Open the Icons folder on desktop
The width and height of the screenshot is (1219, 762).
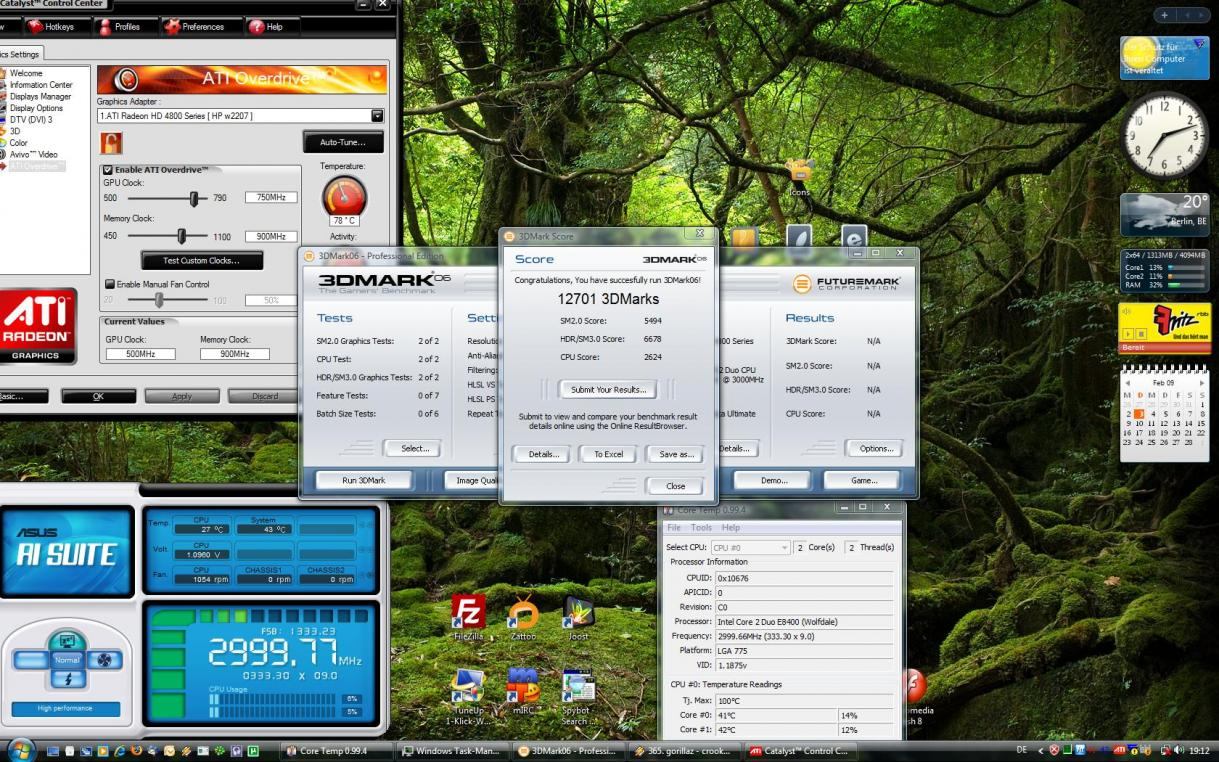[798, 178]
